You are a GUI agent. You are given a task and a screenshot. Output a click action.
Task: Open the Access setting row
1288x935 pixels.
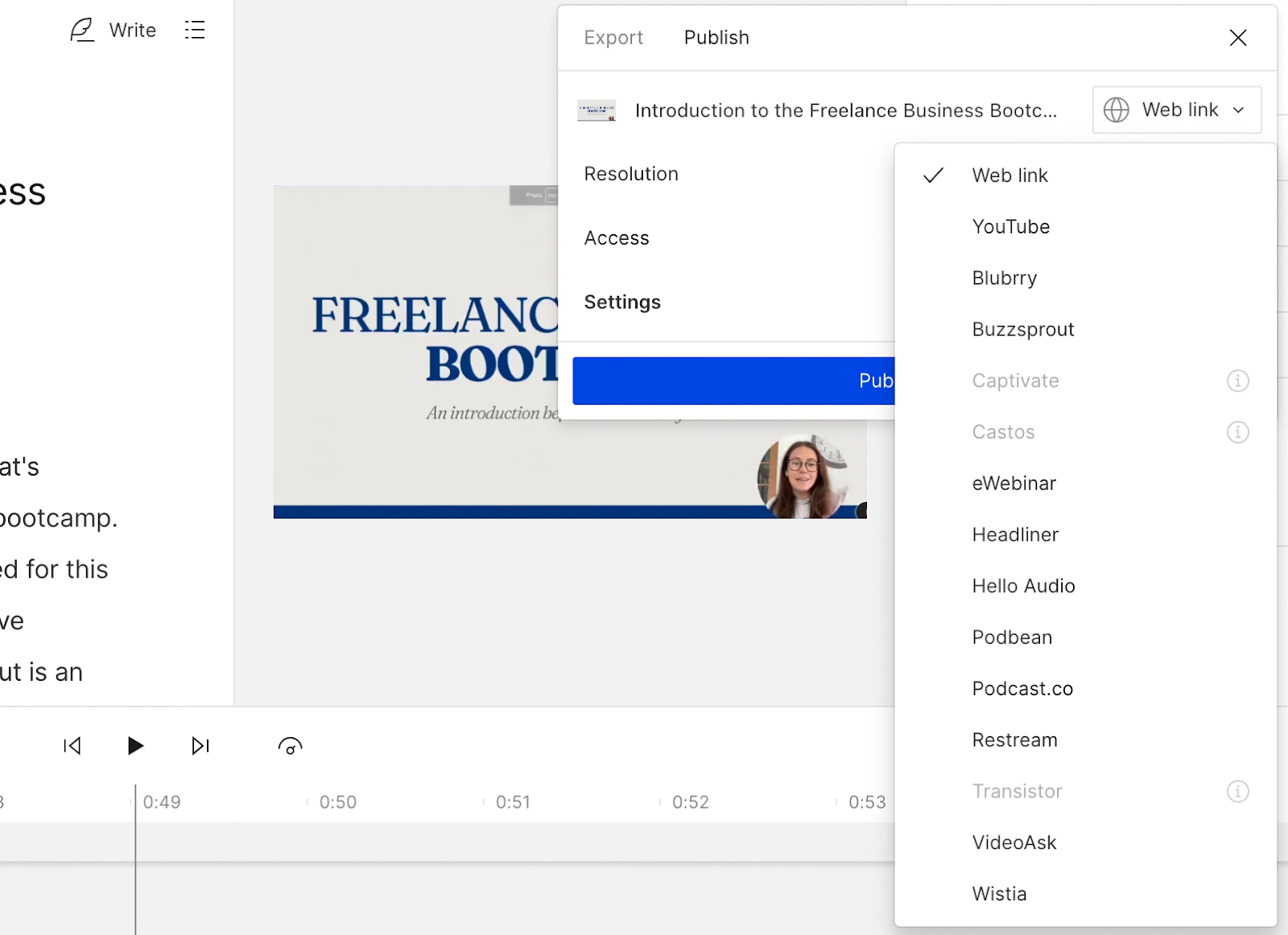coord(726,238)
